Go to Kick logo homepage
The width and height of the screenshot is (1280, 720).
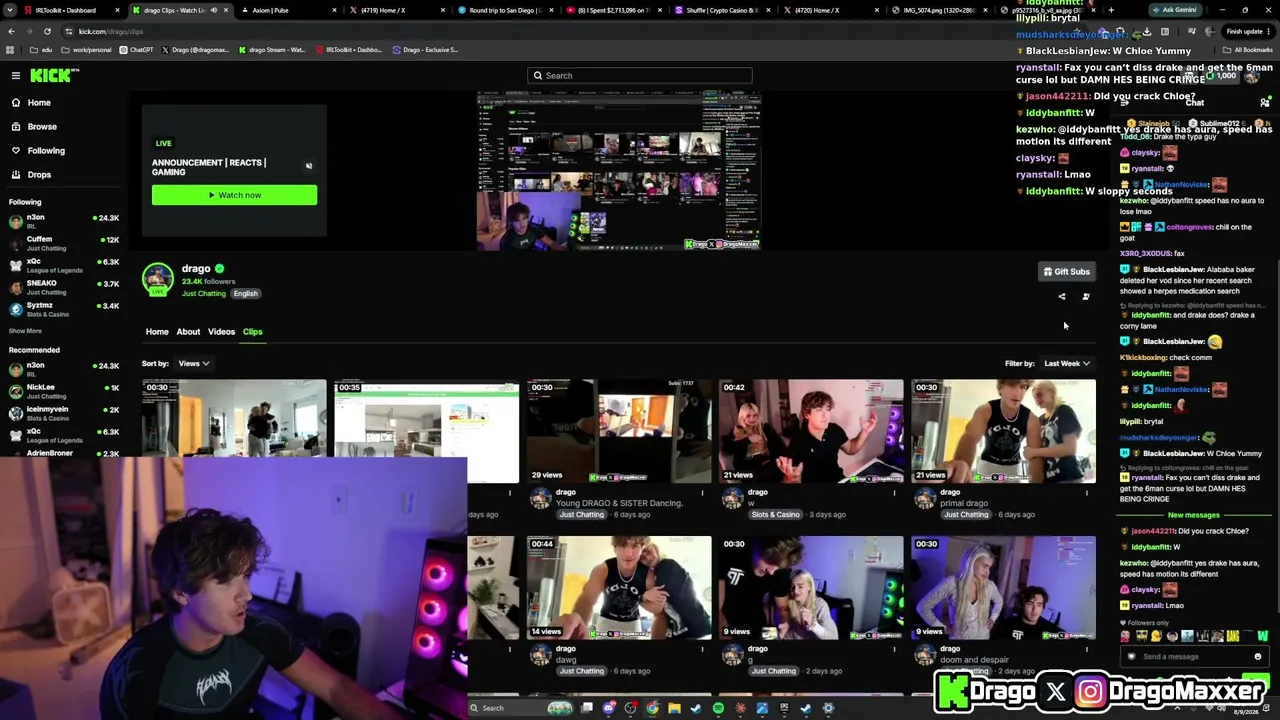click(x=49, y=75)
